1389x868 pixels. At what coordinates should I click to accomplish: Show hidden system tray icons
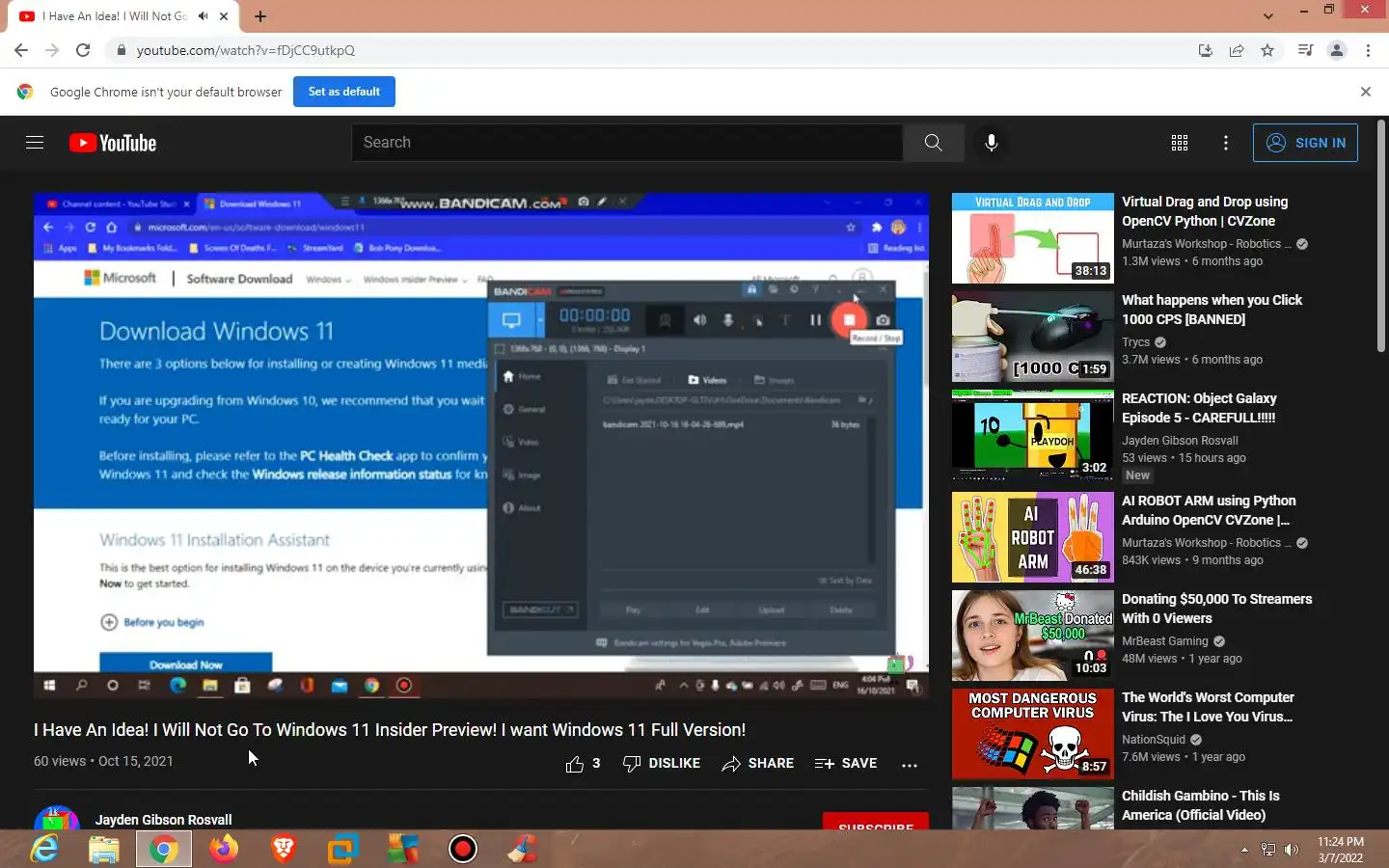(1244, 850)
